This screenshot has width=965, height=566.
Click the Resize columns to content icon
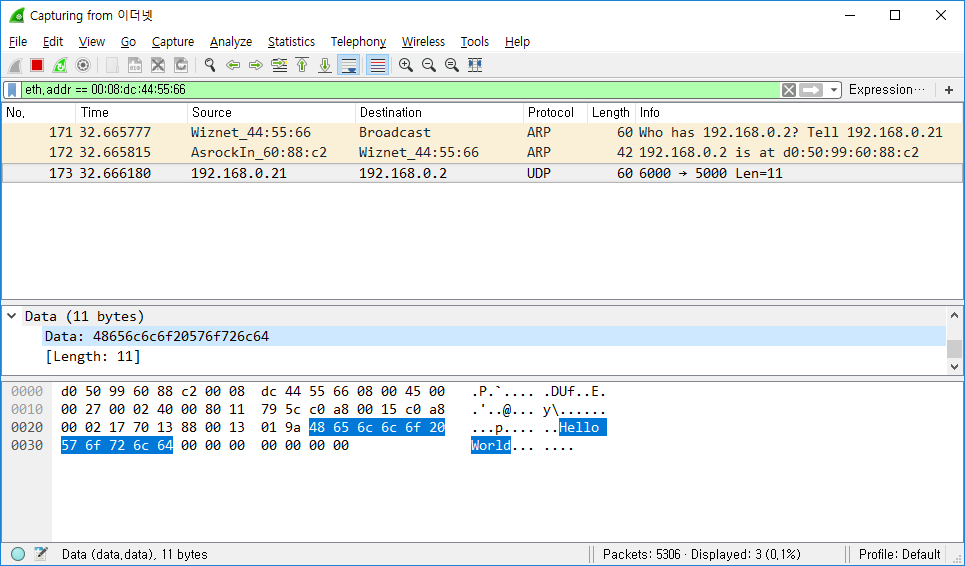pyautogui.click(x=474, y=65)
